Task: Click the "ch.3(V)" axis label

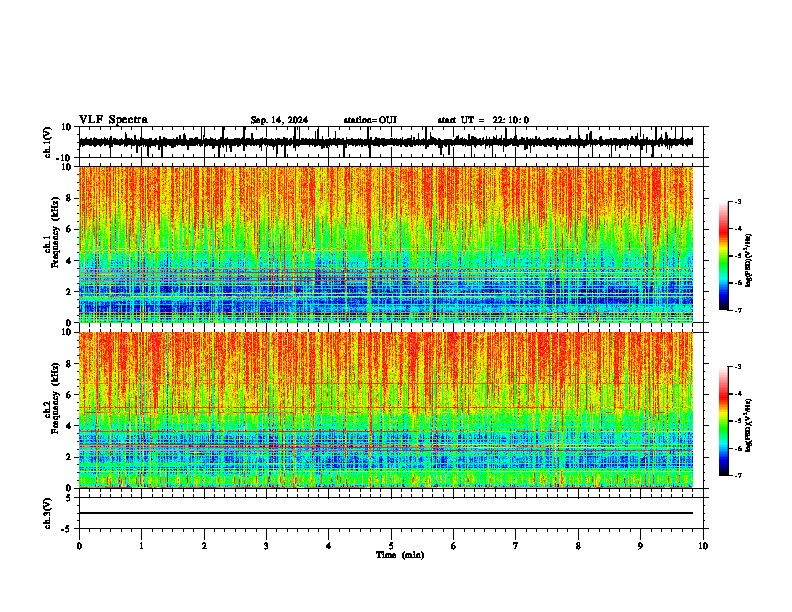Action: coord(47,513)
